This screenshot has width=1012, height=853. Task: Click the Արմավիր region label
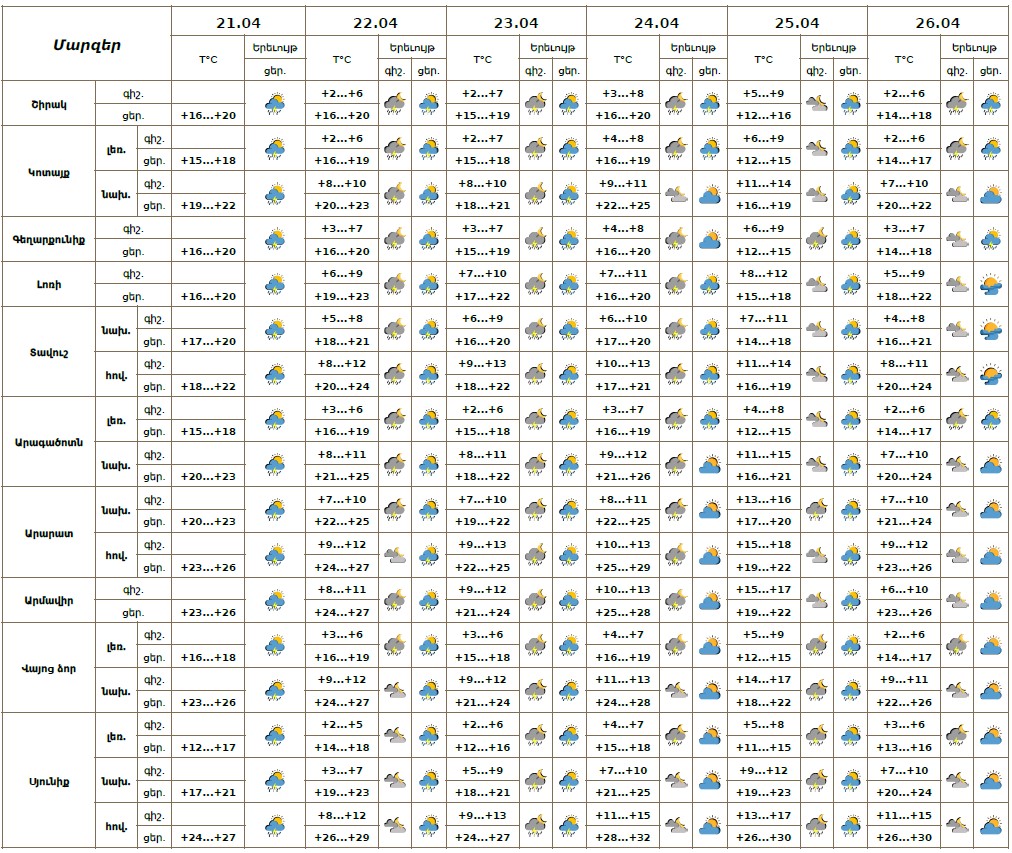point(48,600)
